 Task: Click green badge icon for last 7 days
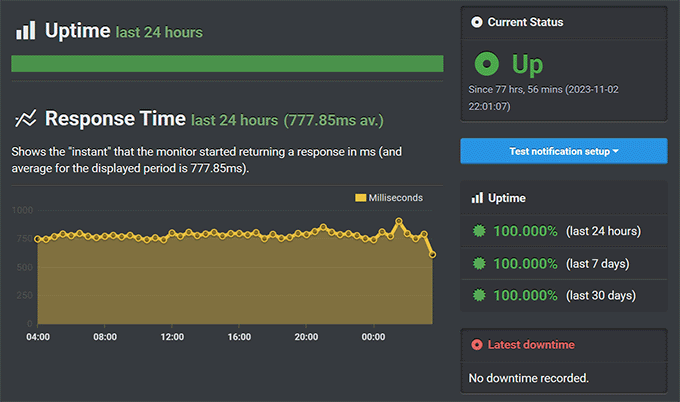click(x=480, y=264)
